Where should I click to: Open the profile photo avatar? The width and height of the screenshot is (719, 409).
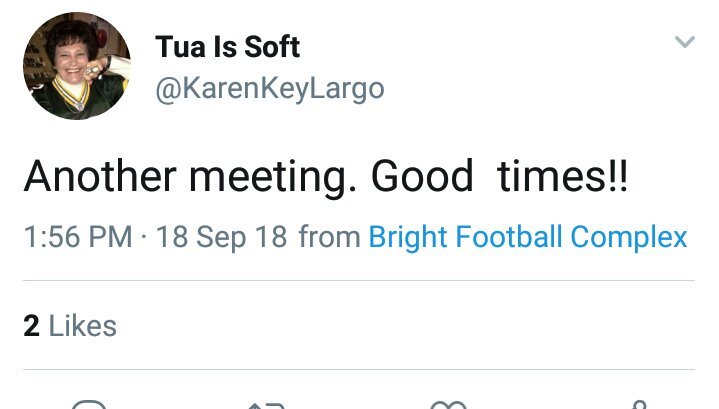coord(76,67)
